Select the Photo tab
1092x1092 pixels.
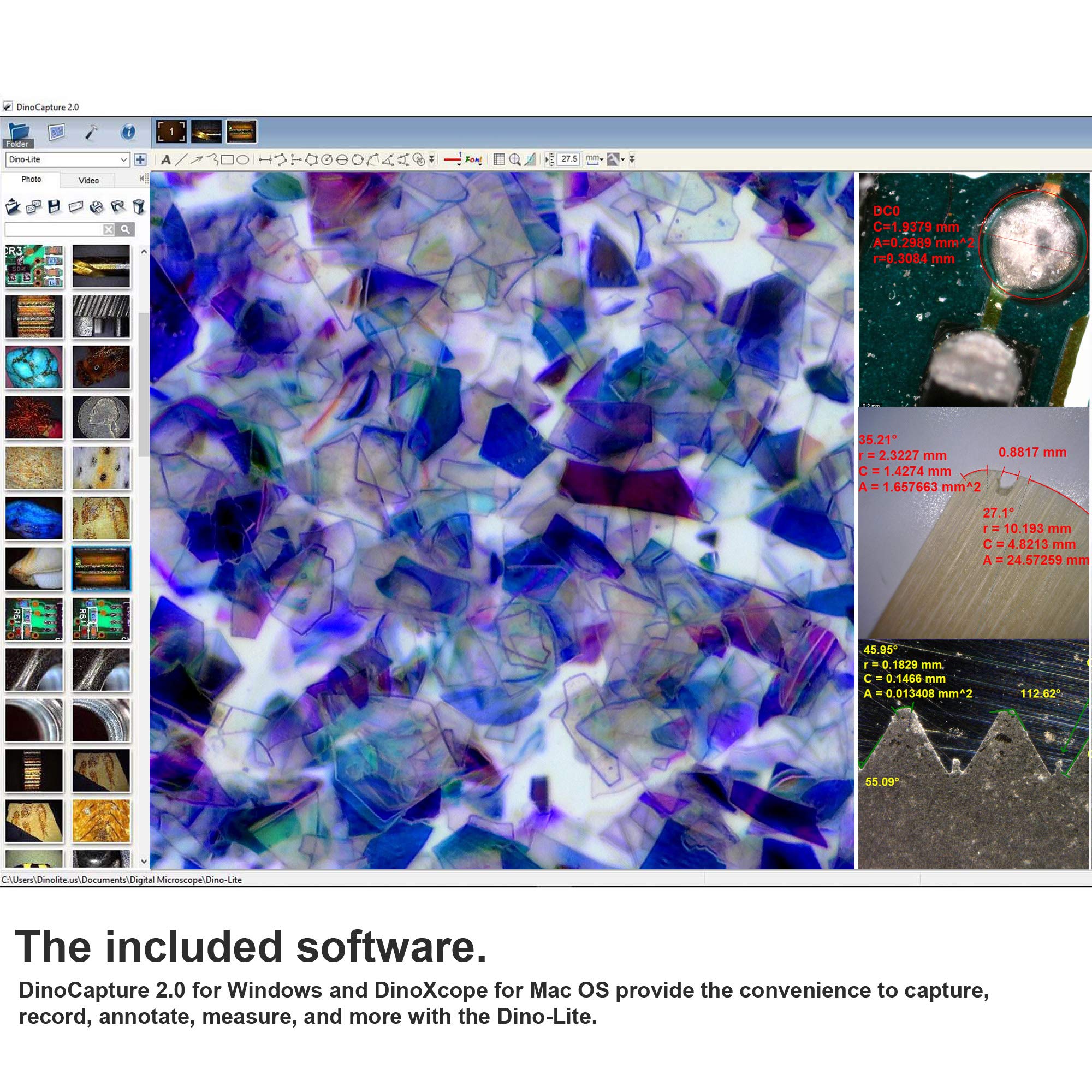(31, 179)
